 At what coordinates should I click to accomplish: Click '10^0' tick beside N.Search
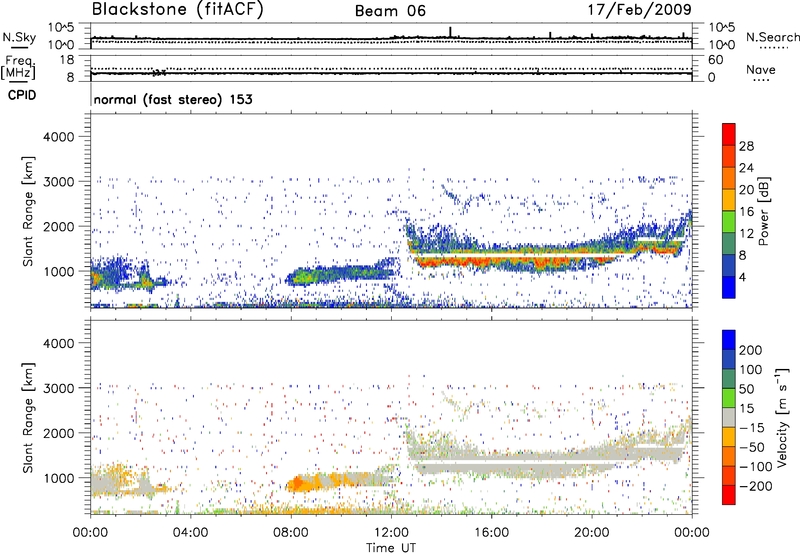(x=721, y=45)
